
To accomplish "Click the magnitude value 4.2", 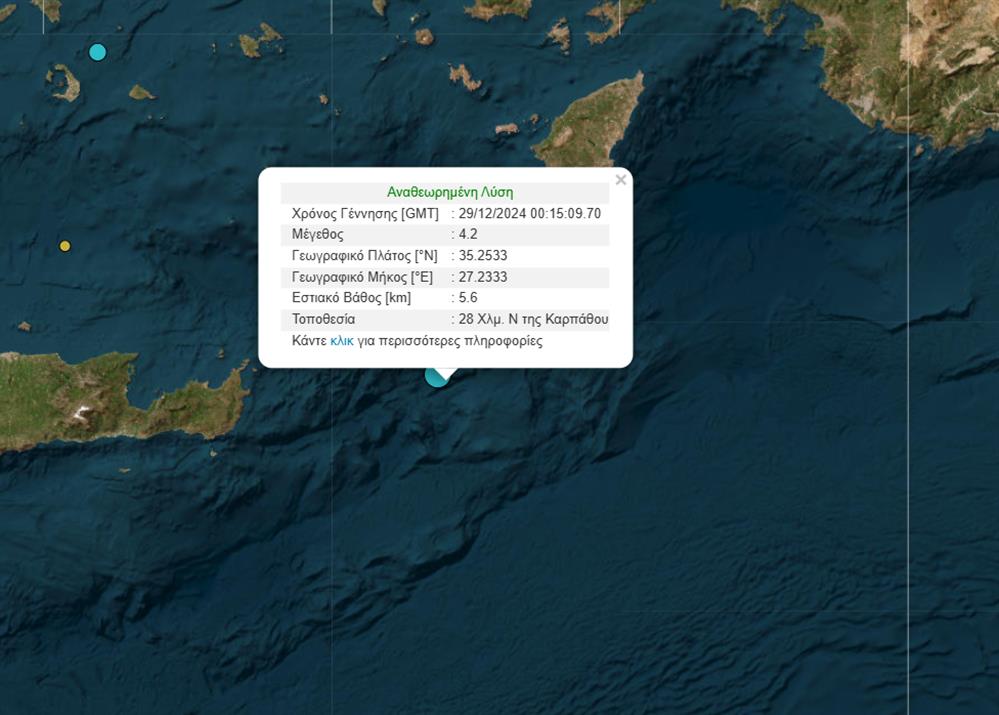I will (x=468, y=235).
